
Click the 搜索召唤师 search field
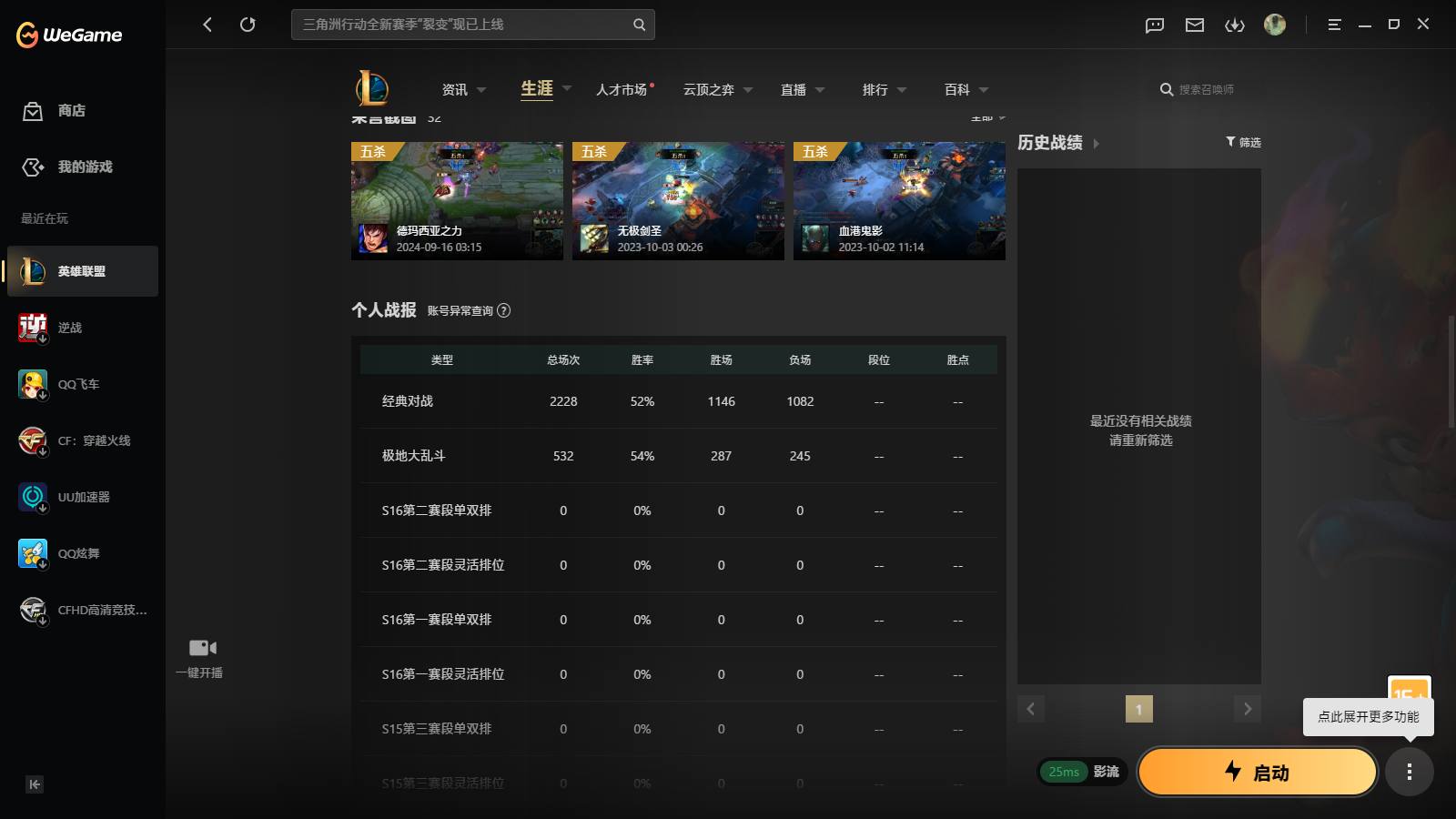point(1207,89)
